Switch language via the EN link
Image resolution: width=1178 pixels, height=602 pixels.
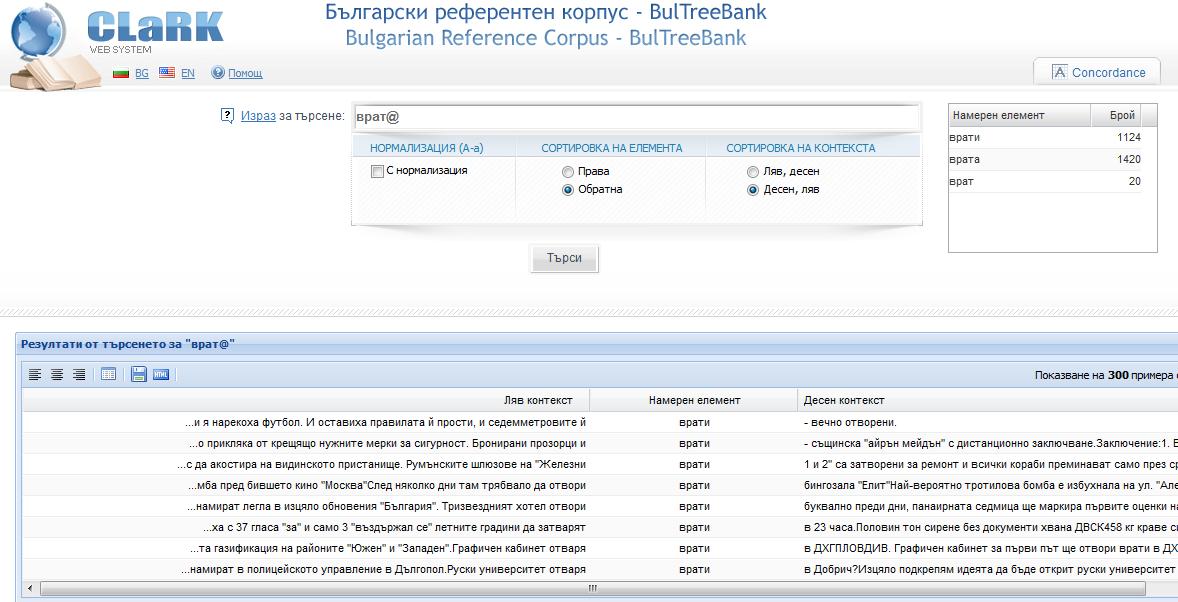point(188,73)
